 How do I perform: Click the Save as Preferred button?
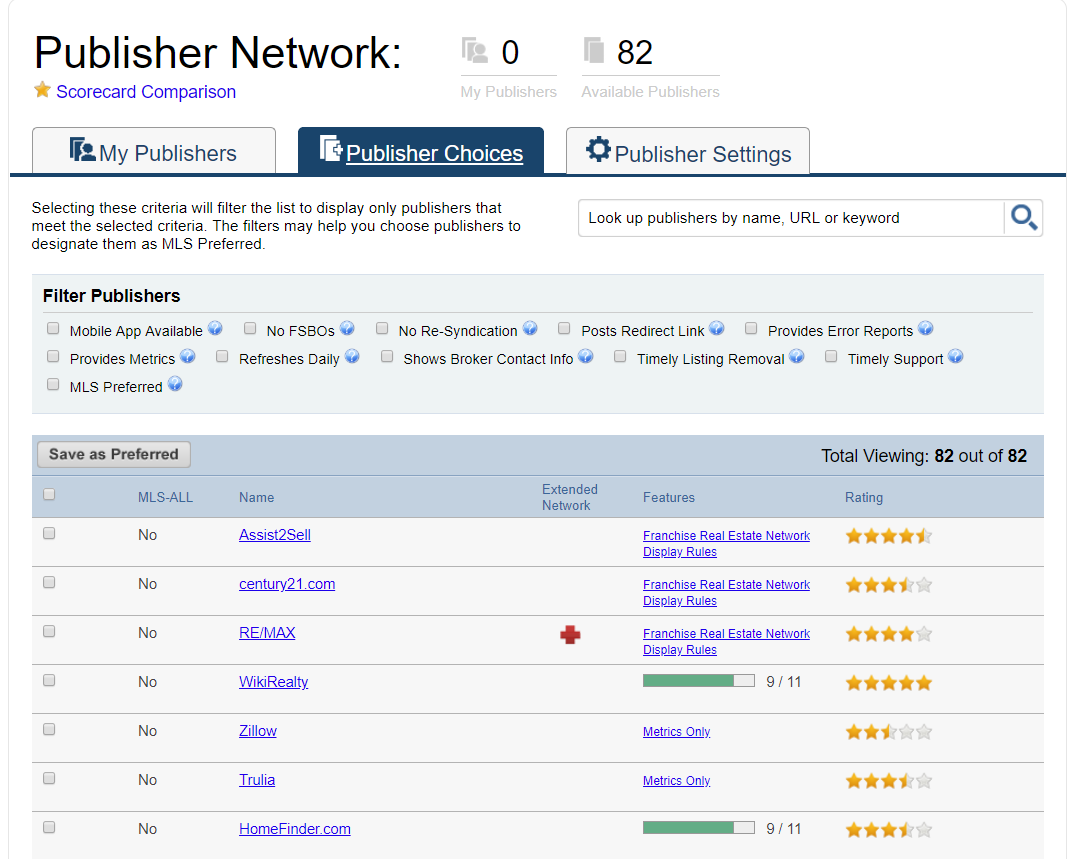[x=114, y=454]
